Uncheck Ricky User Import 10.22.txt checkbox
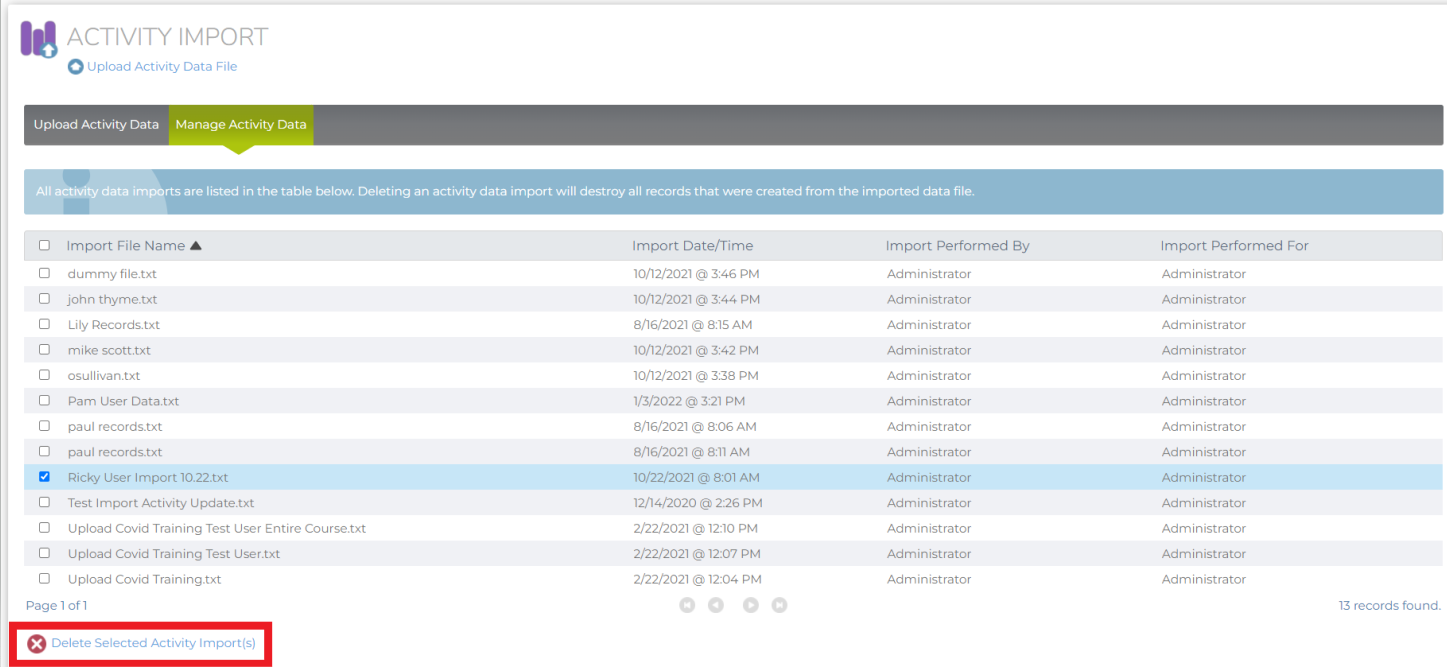Viewport: 1447px width, 667px height. coord(44,477)
